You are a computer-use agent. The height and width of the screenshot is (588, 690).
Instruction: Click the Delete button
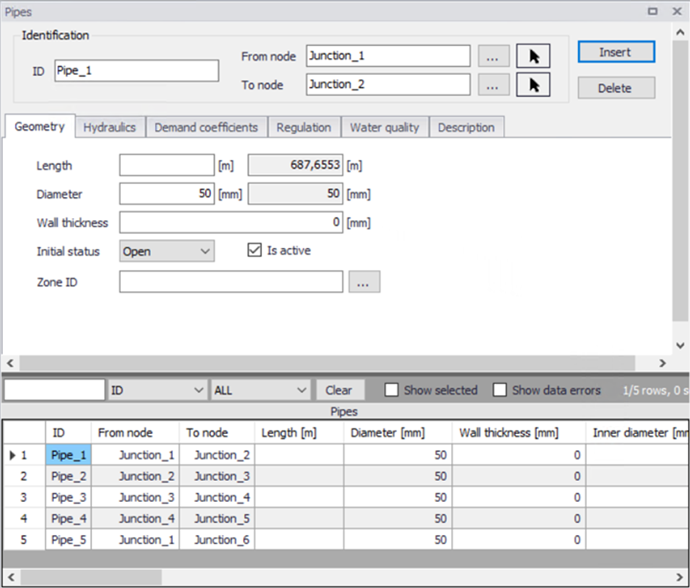pos(616,88)
